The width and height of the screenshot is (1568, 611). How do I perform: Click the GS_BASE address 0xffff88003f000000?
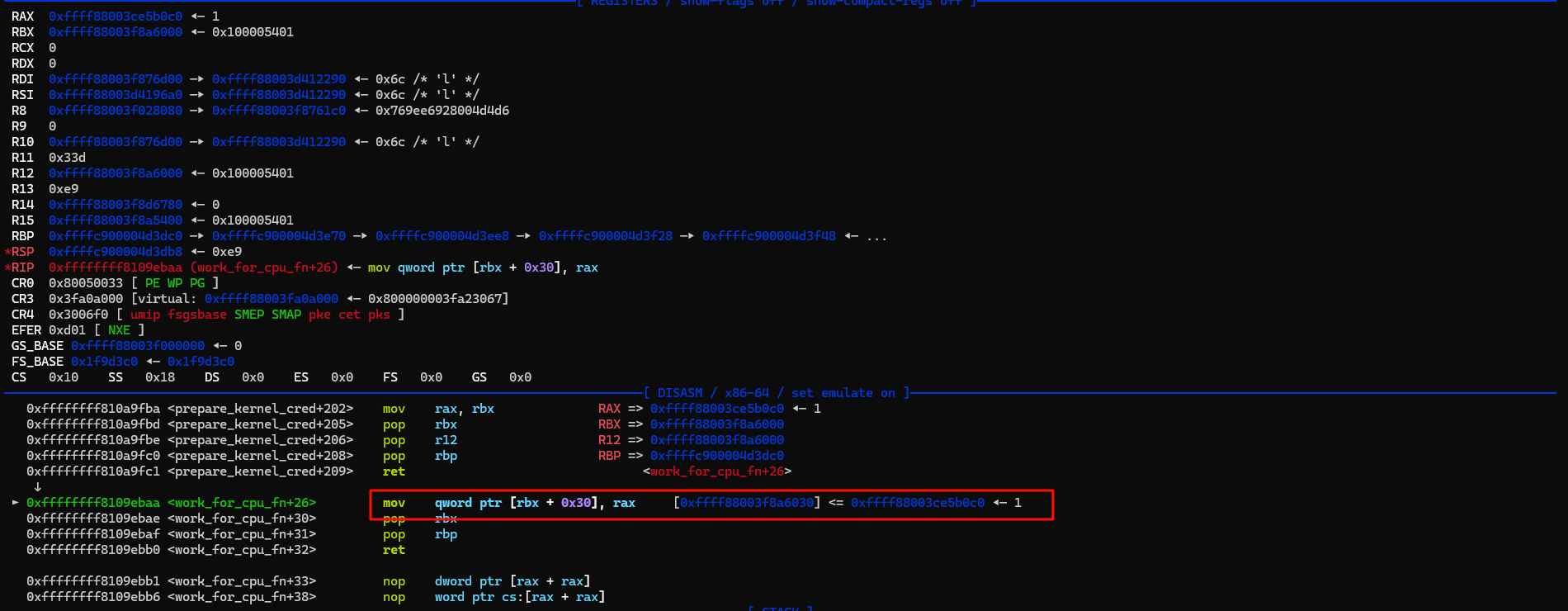click(x=138, y=346)
